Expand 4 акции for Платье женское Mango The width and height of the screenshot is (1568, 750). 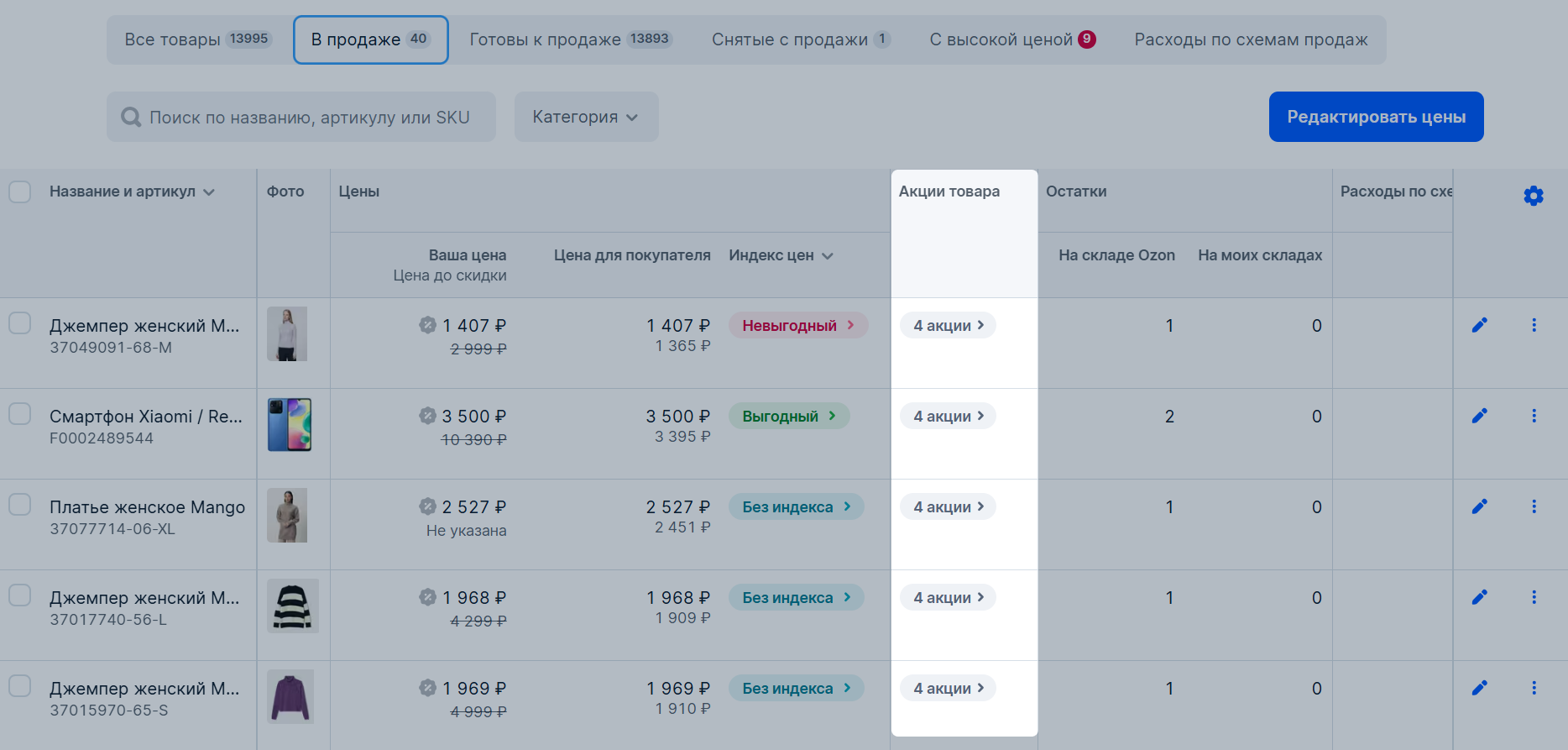pos(949,506)
